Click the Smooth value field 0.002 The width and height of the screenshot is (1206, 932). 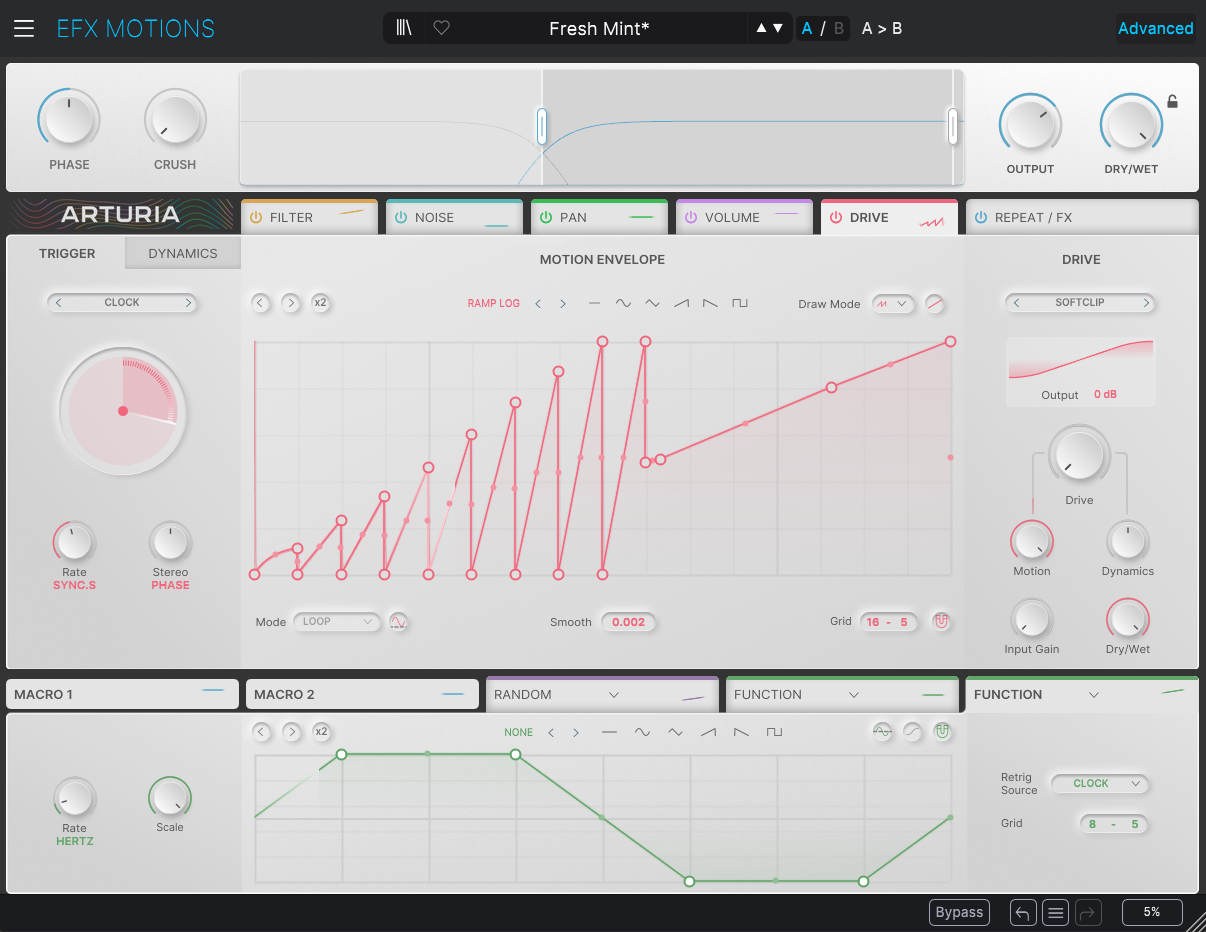pyautogui.click(x=628, y=622)
